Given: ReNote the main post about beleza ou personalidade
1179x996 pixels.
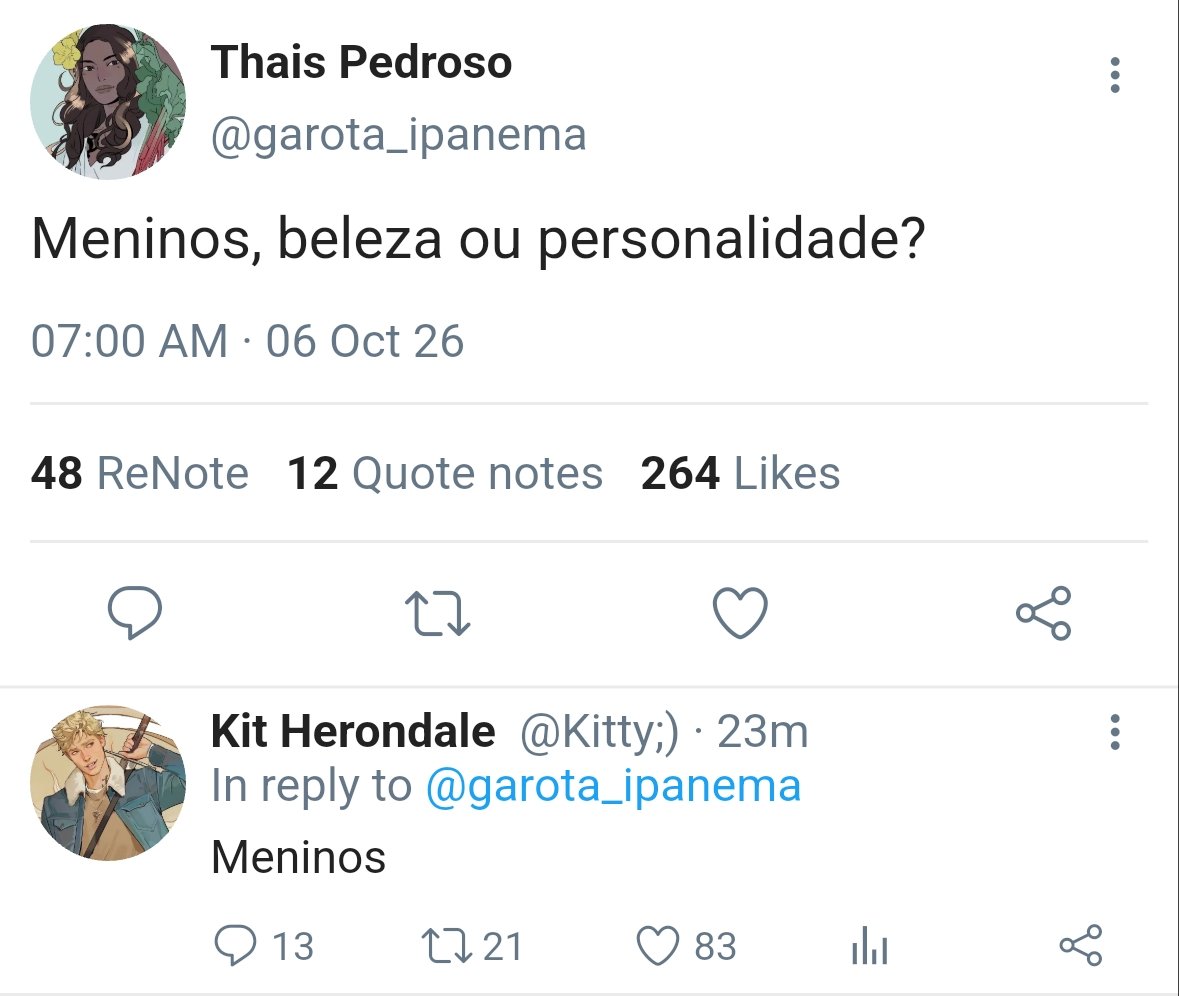Looking at the screenshot, I should 438,613.
